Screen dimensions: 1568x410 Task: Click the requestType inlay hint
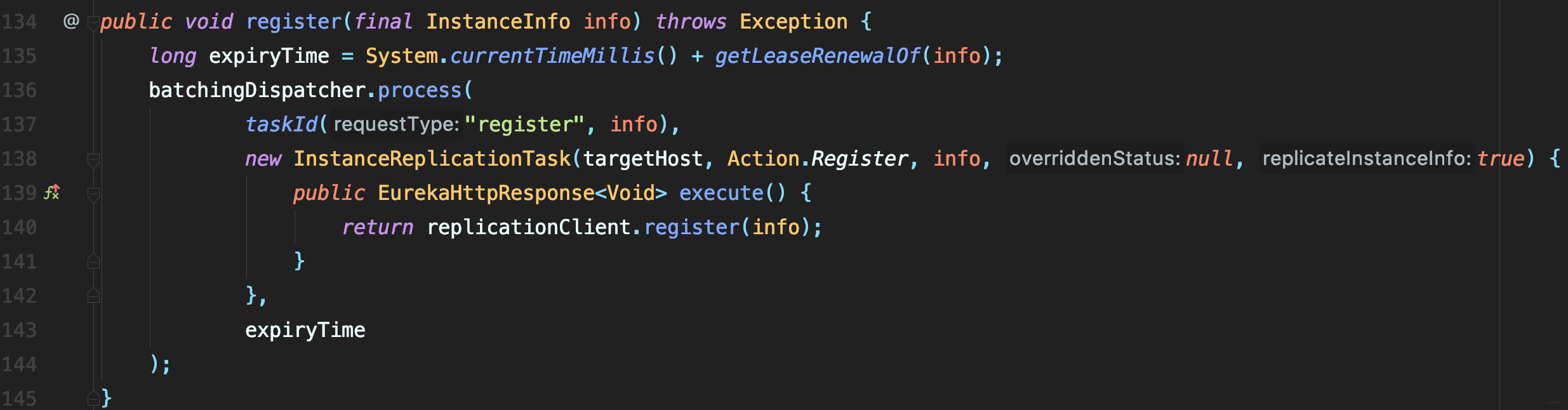(x=395, y=124)
